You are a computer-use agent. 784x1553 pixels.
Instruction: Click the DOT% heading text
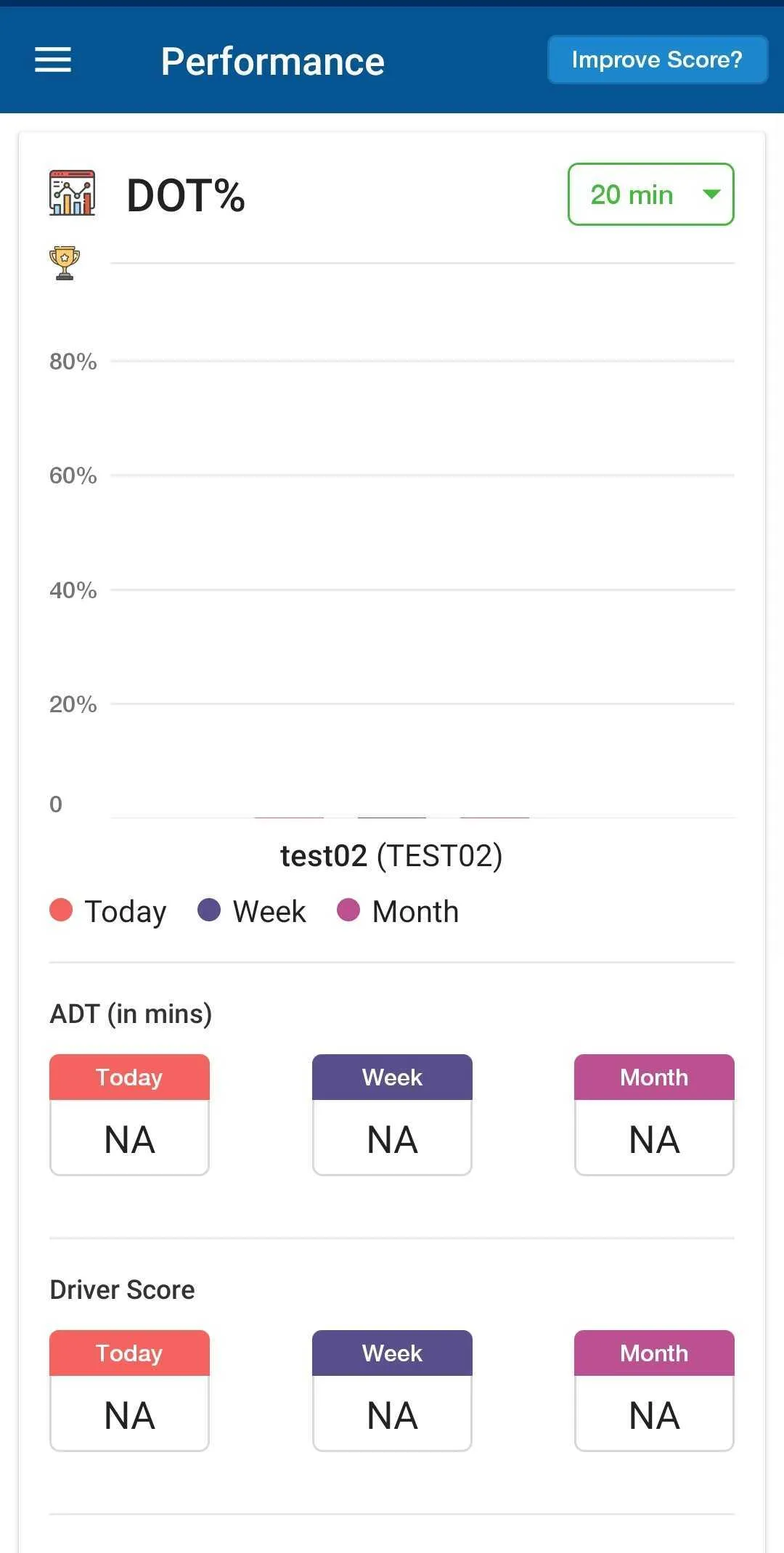click(x=186, y=195)
